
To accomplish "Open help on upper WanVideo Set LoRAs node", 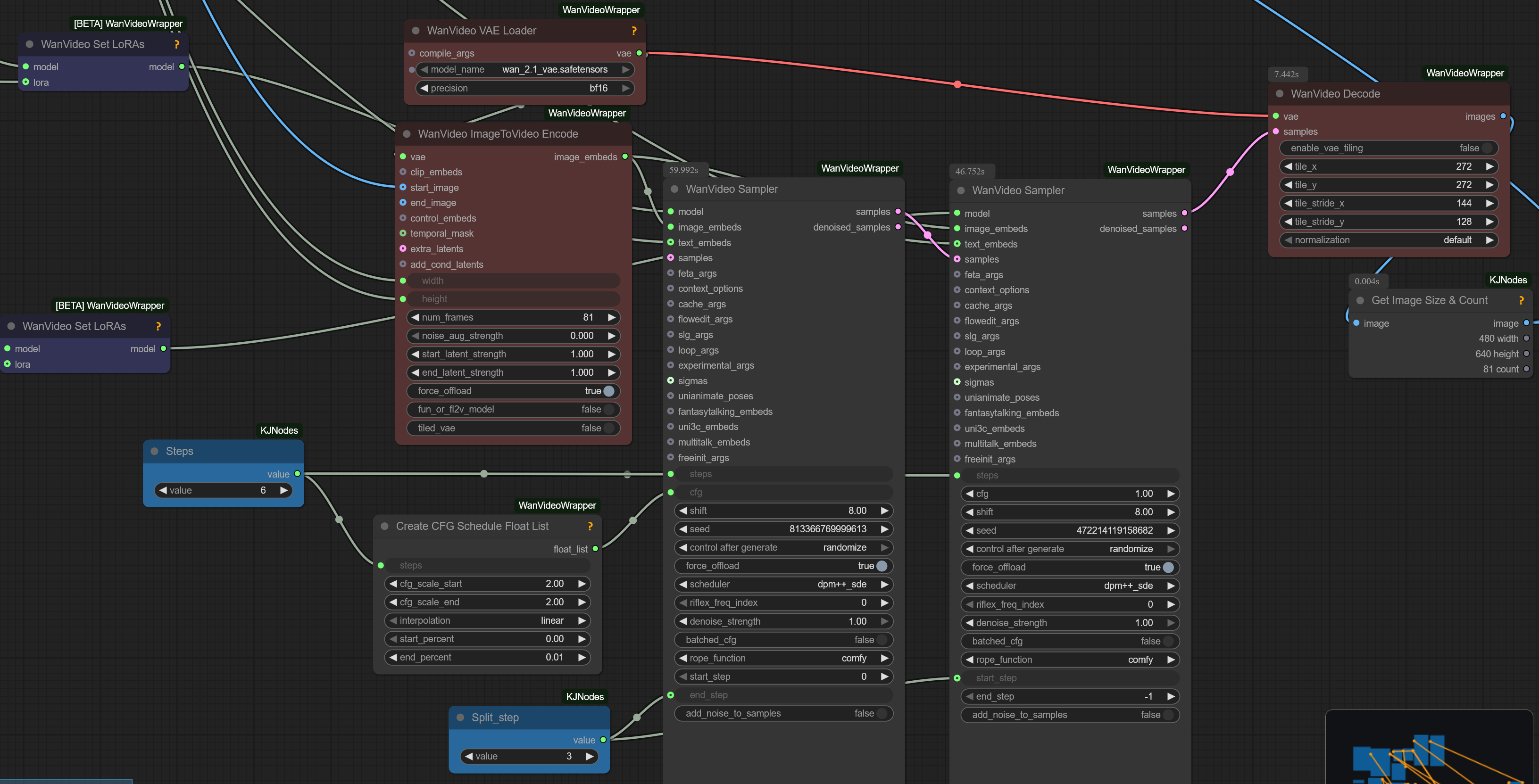I will pos(176,44).
